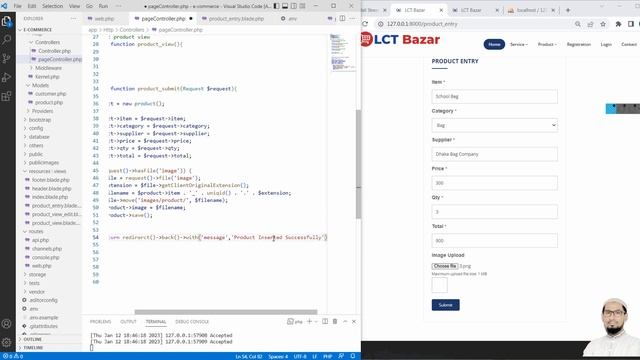Viewport: 640px width, 360px height.
Task: Expand the Outline section
Action: pyautogui.click(x=33, y=339)
